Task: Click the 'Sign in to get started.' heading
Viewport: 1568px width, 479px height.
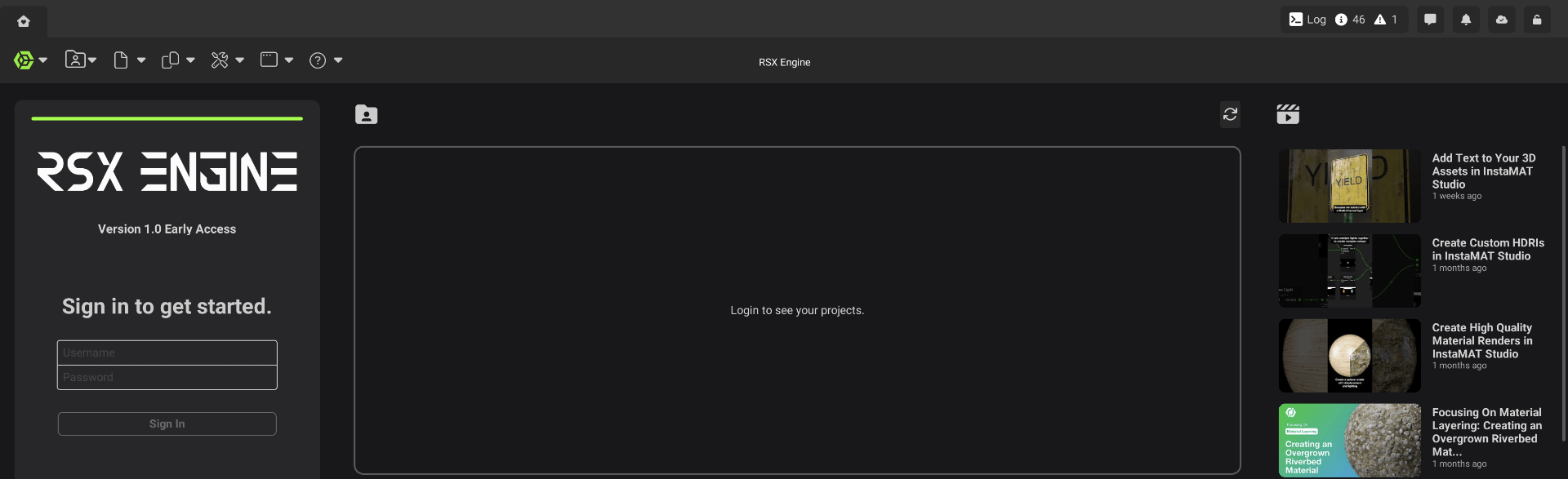Action: coord(167,306)
